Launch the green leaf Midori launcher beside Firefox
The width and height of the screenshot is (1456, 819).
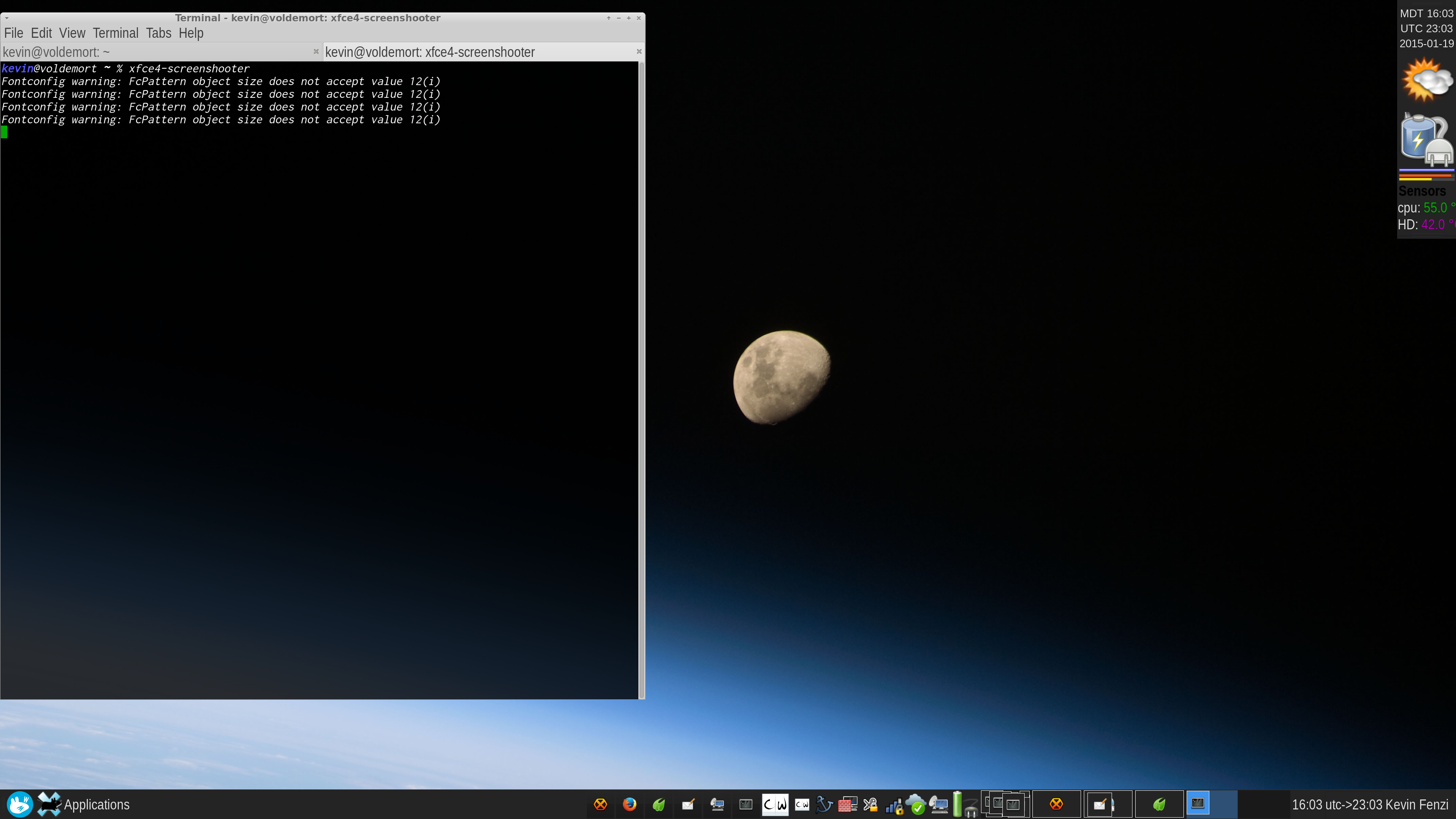click(x=658, y=804)
